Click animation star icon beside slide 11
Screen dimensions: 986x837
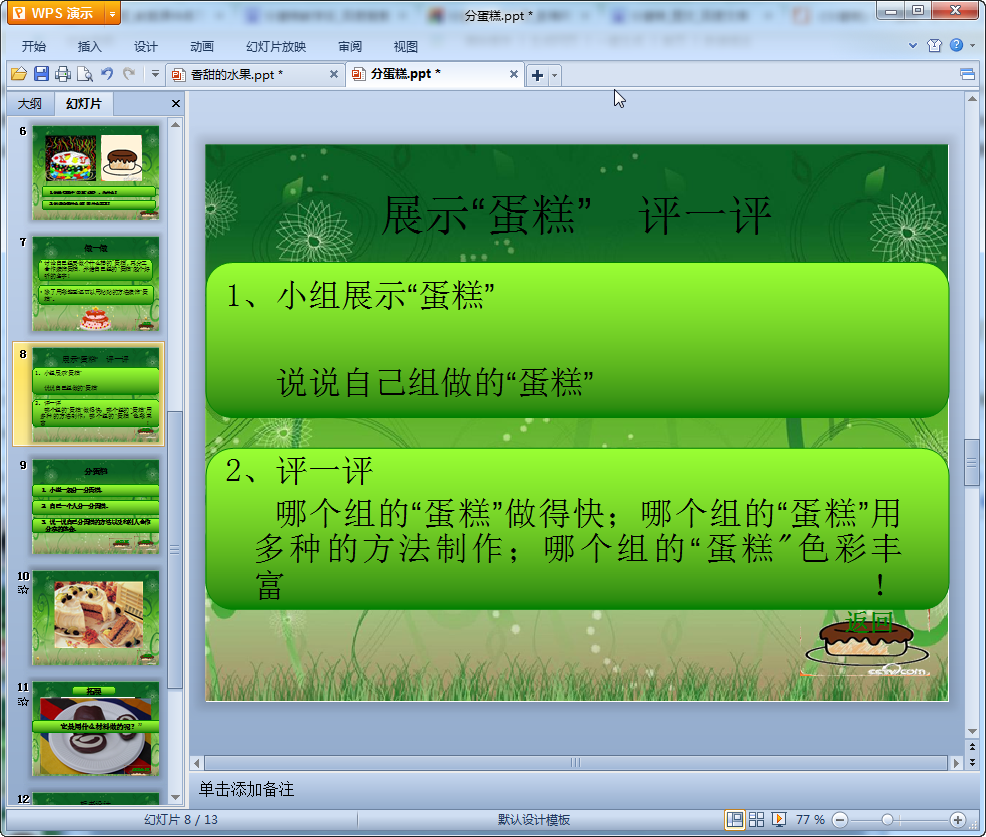pyautogui.click(x=23, y=701)
